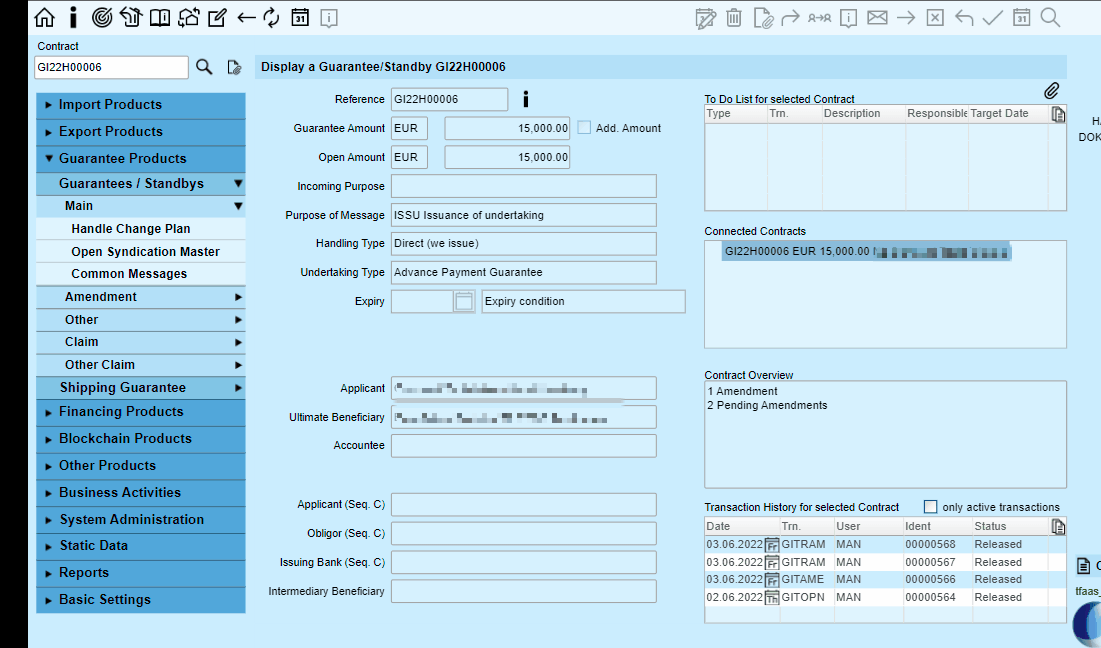Expand the Amendment submenu arrow

[x=238, y=297]
